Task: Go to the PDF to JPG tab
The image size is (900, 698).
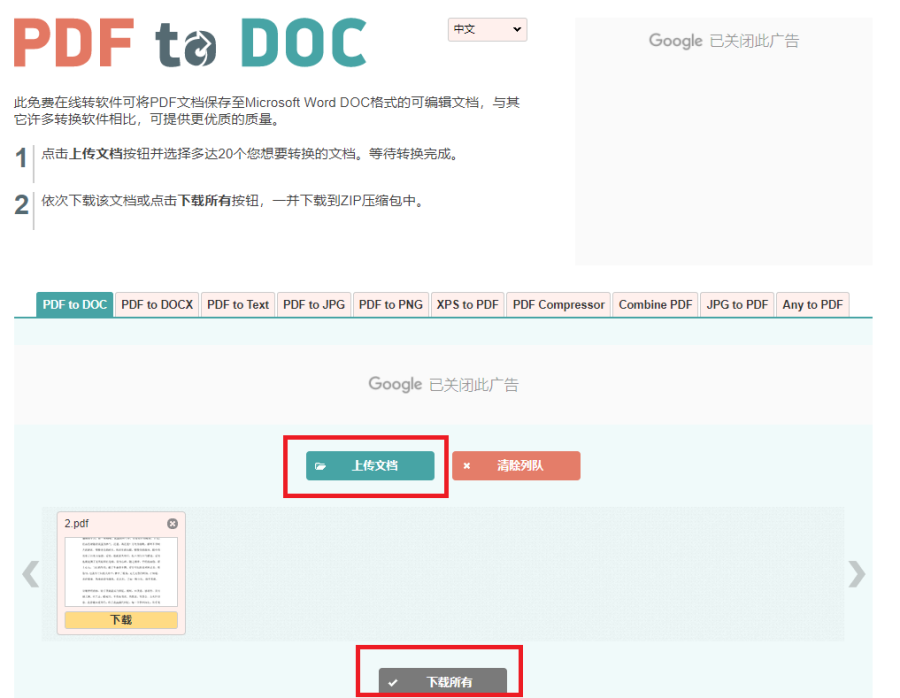Action: pyautogui.click(x=313, y=305)
